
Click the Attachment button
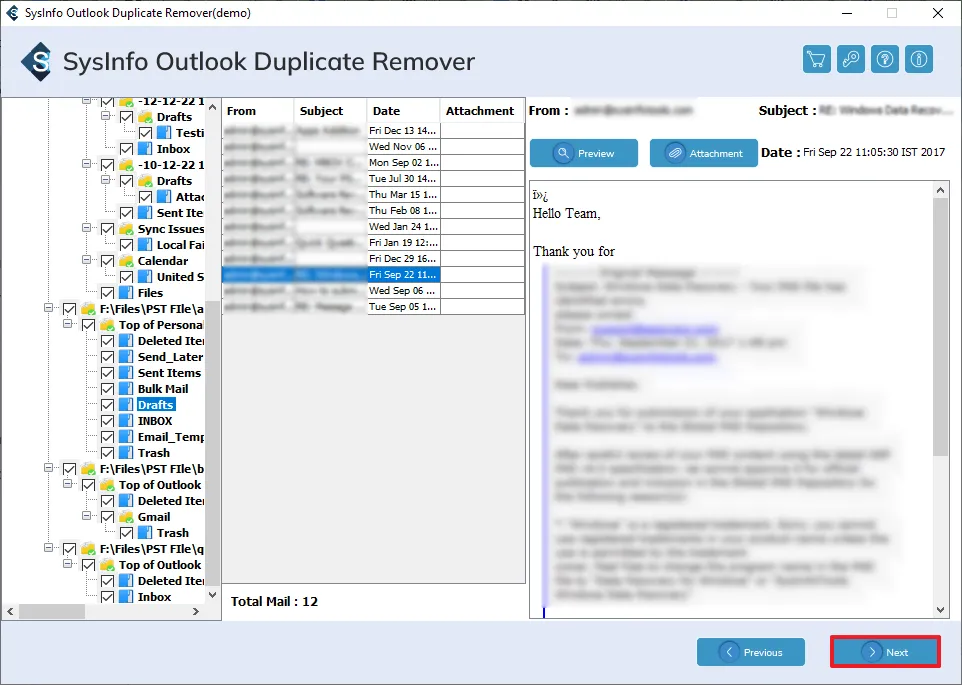coord(704,153)
